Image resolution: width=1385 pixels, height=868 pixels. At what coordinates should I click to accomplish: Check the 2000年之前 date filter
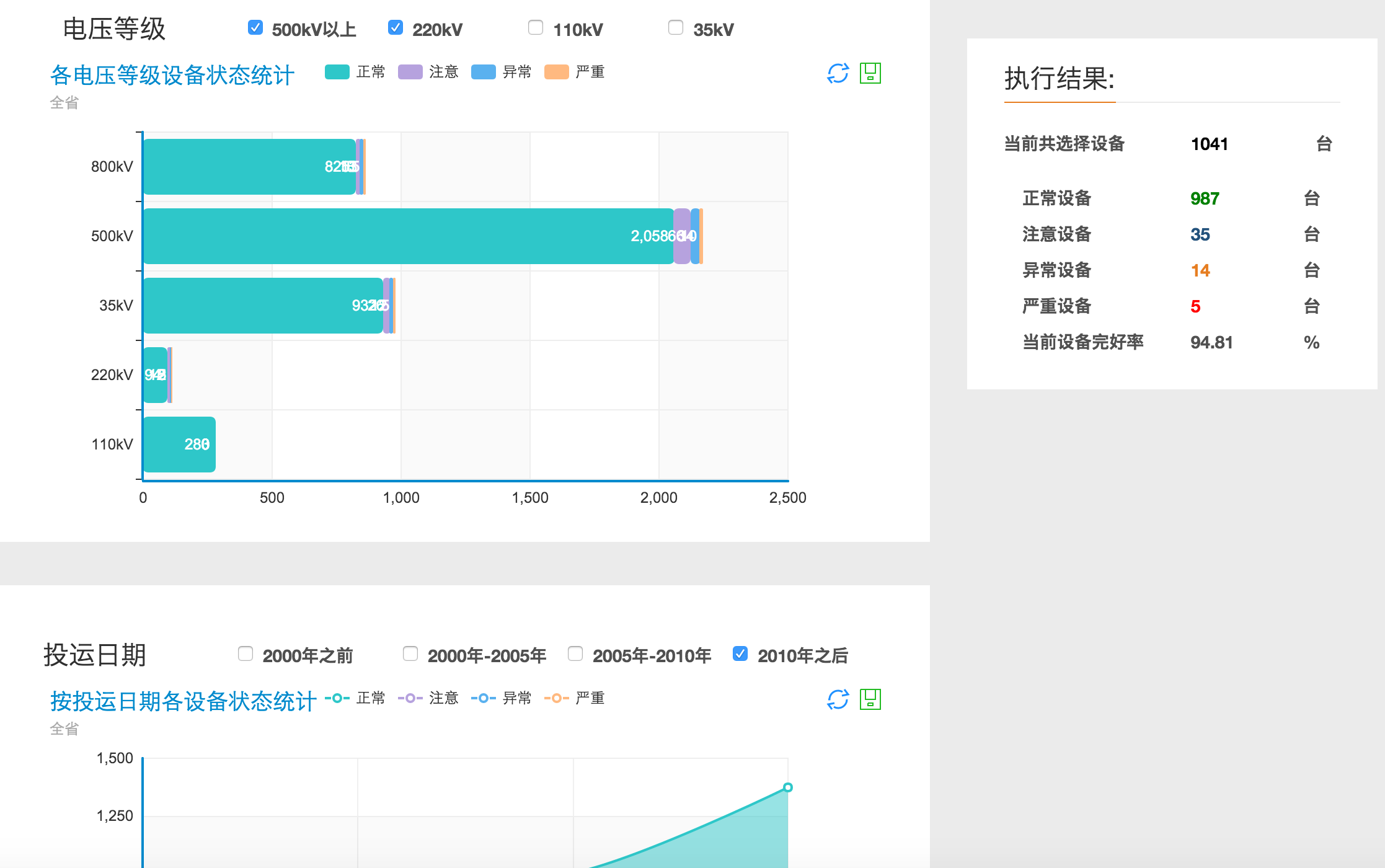(246, 654)
